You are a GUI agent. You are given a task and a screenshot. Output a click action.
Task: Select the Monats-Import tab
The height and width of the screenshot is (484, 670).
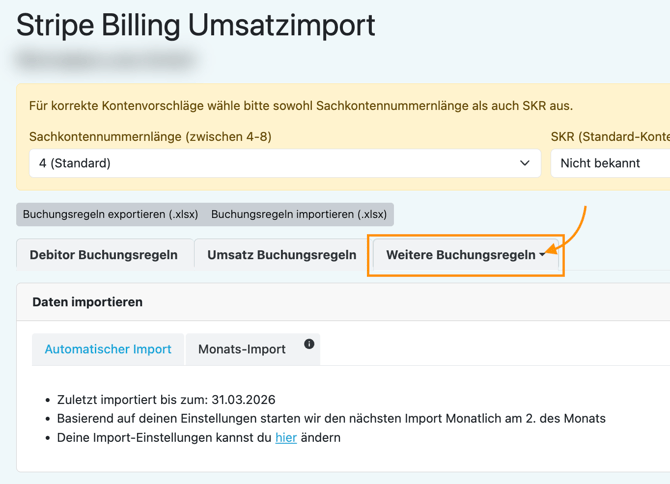242,349
